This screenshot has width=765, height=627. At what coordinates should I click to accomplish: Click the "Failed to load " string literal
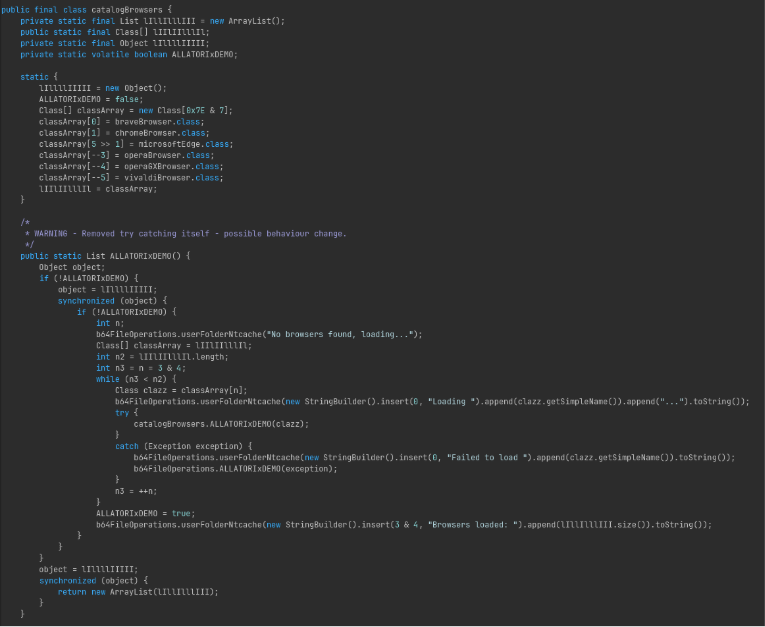coord(489,458)
